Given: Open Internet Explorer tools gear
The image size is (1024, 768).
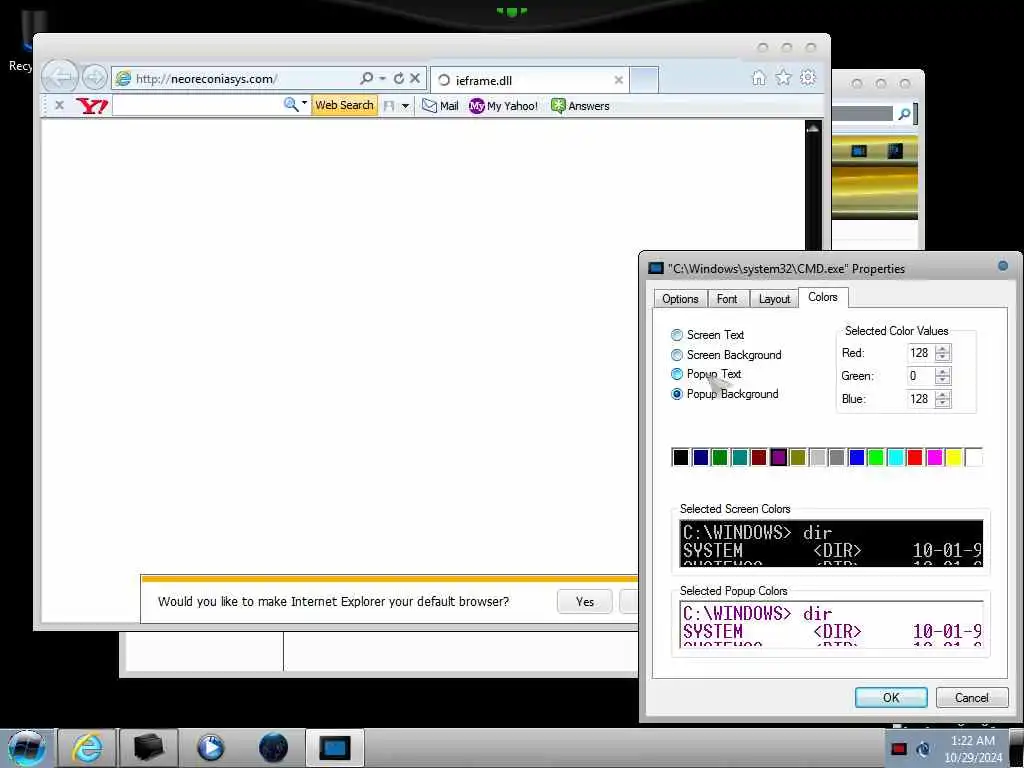Looking at the screenshot, I should (808, 78).
